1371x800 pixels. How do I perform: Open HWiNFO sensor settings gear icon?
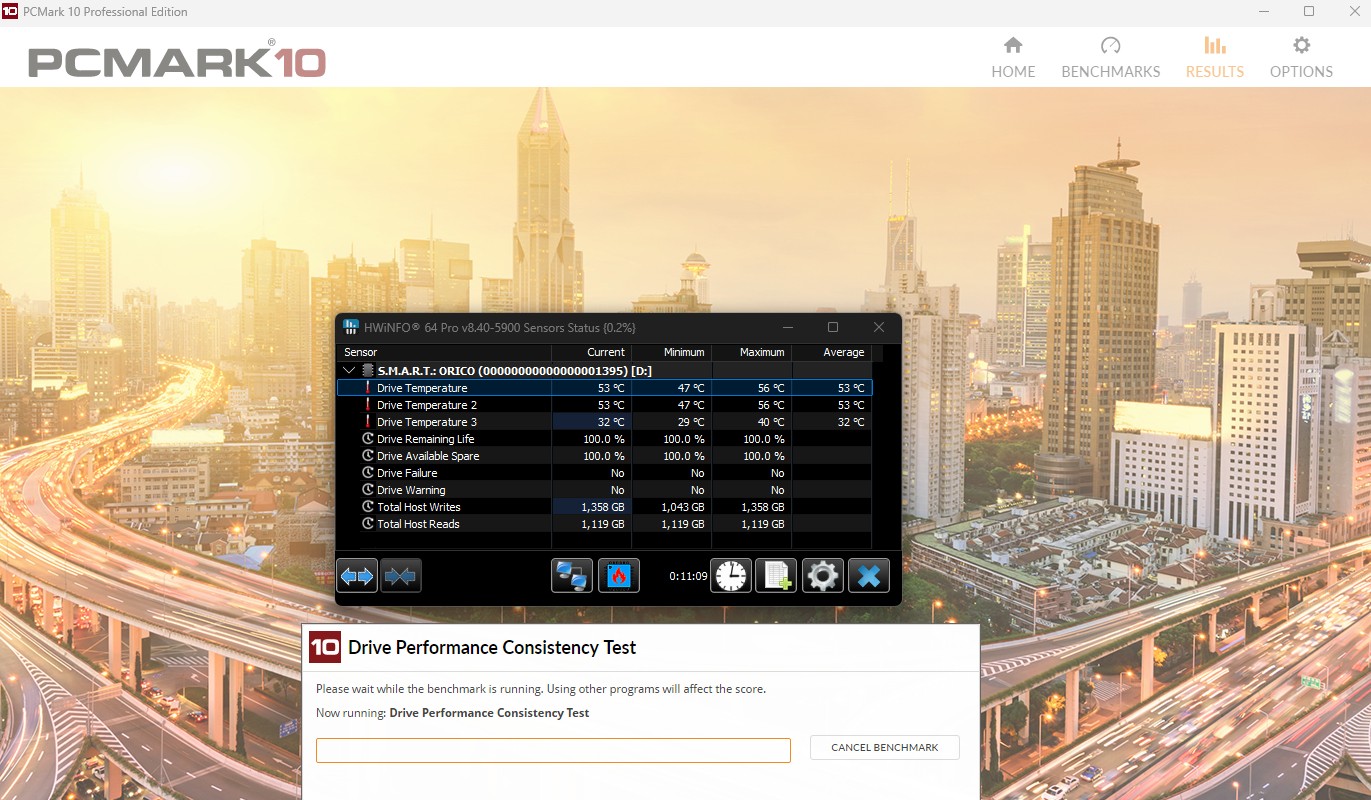click(823, 576)
